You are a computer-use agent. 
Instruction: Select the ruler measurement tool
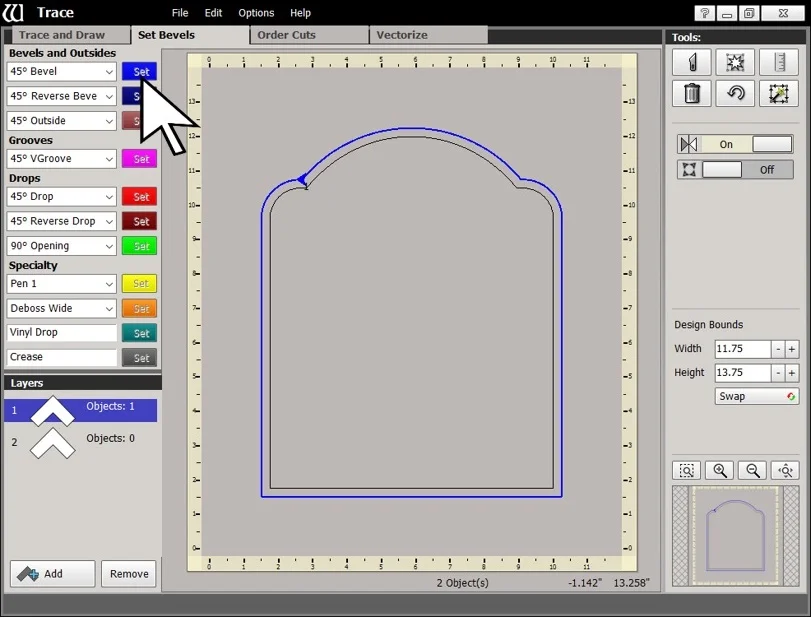click(779, 62)
